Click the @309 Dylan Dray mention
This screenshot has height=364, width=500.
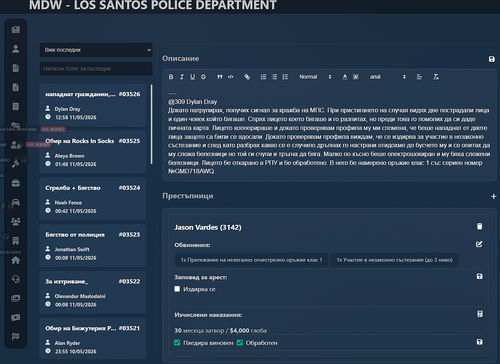click(193, 102)
